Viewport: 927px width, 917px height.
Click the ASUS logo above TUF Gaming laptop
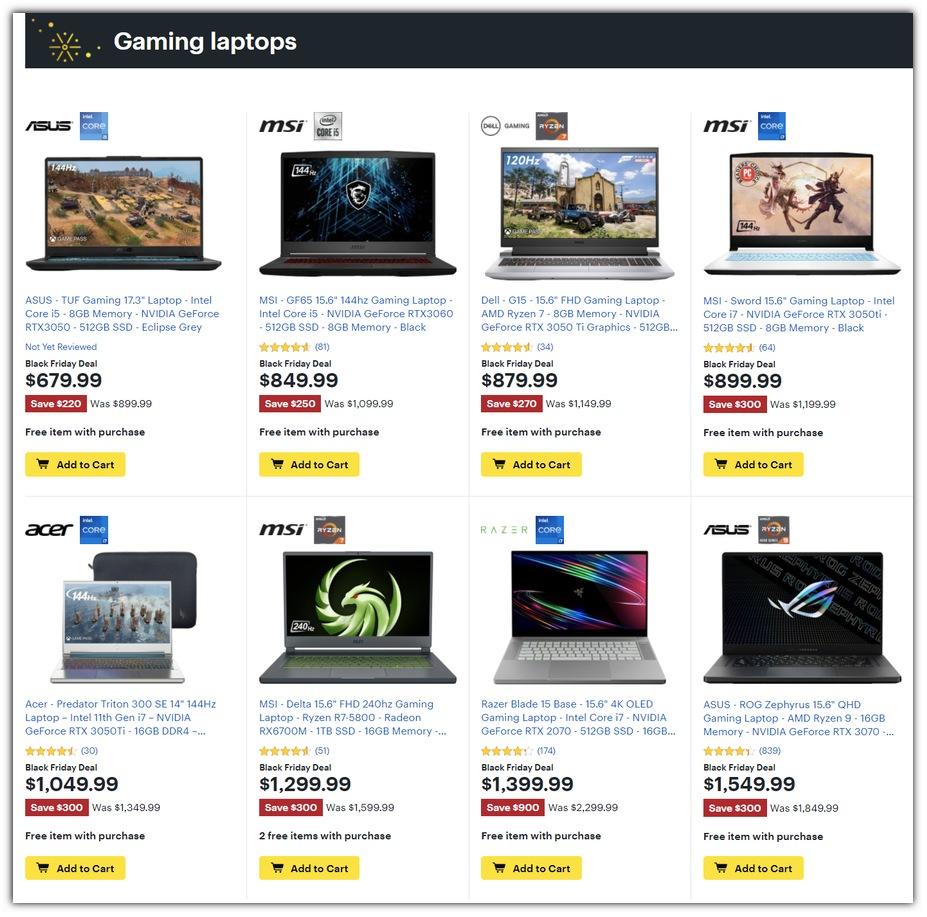tap(48, 126)
